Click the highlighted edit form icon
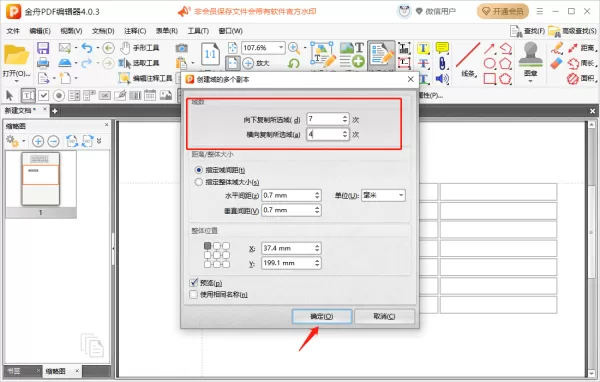The width and height of the screenshot is (600, 382). (x=381, y=55)
